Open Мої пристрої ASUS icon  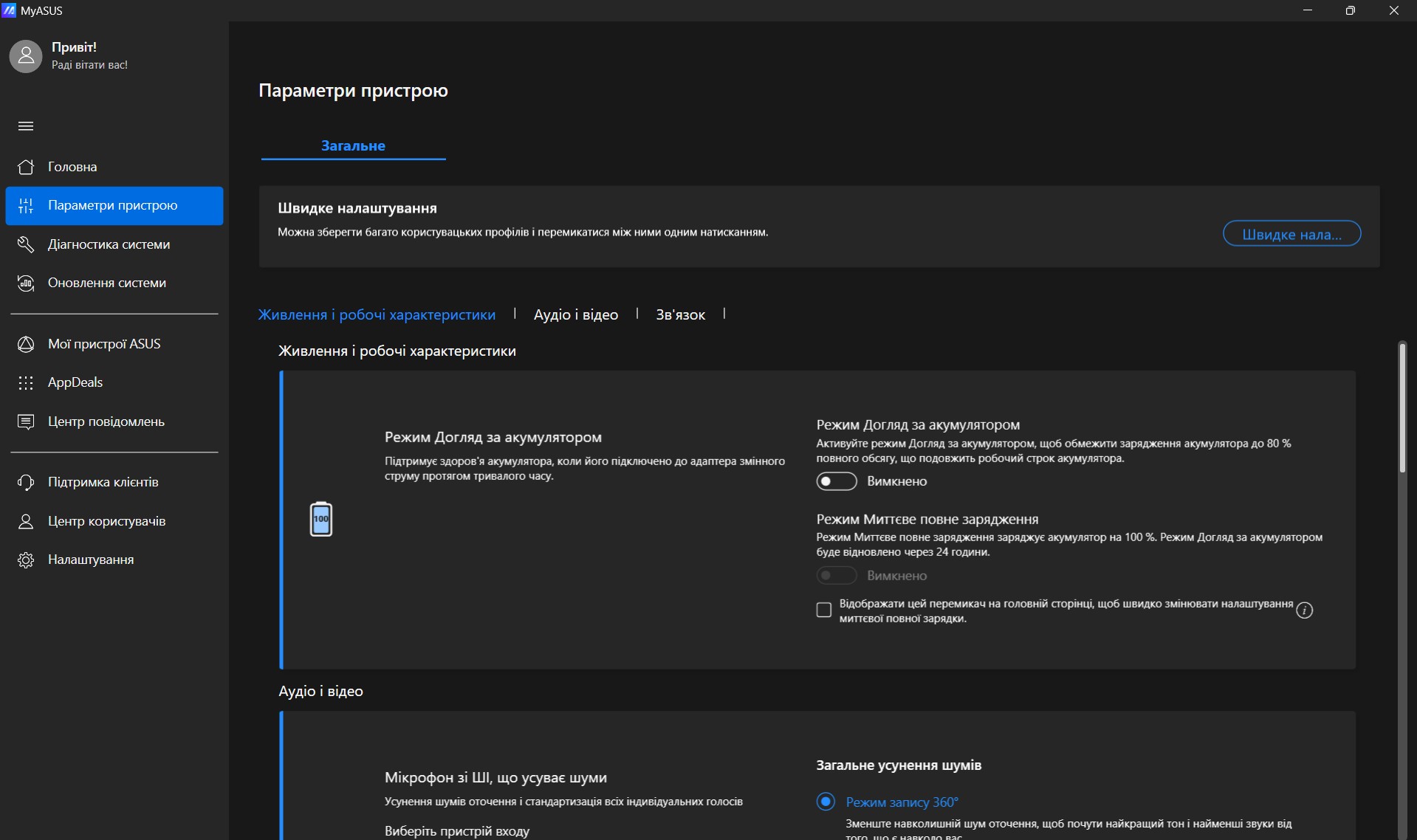(x=26, y=344)
